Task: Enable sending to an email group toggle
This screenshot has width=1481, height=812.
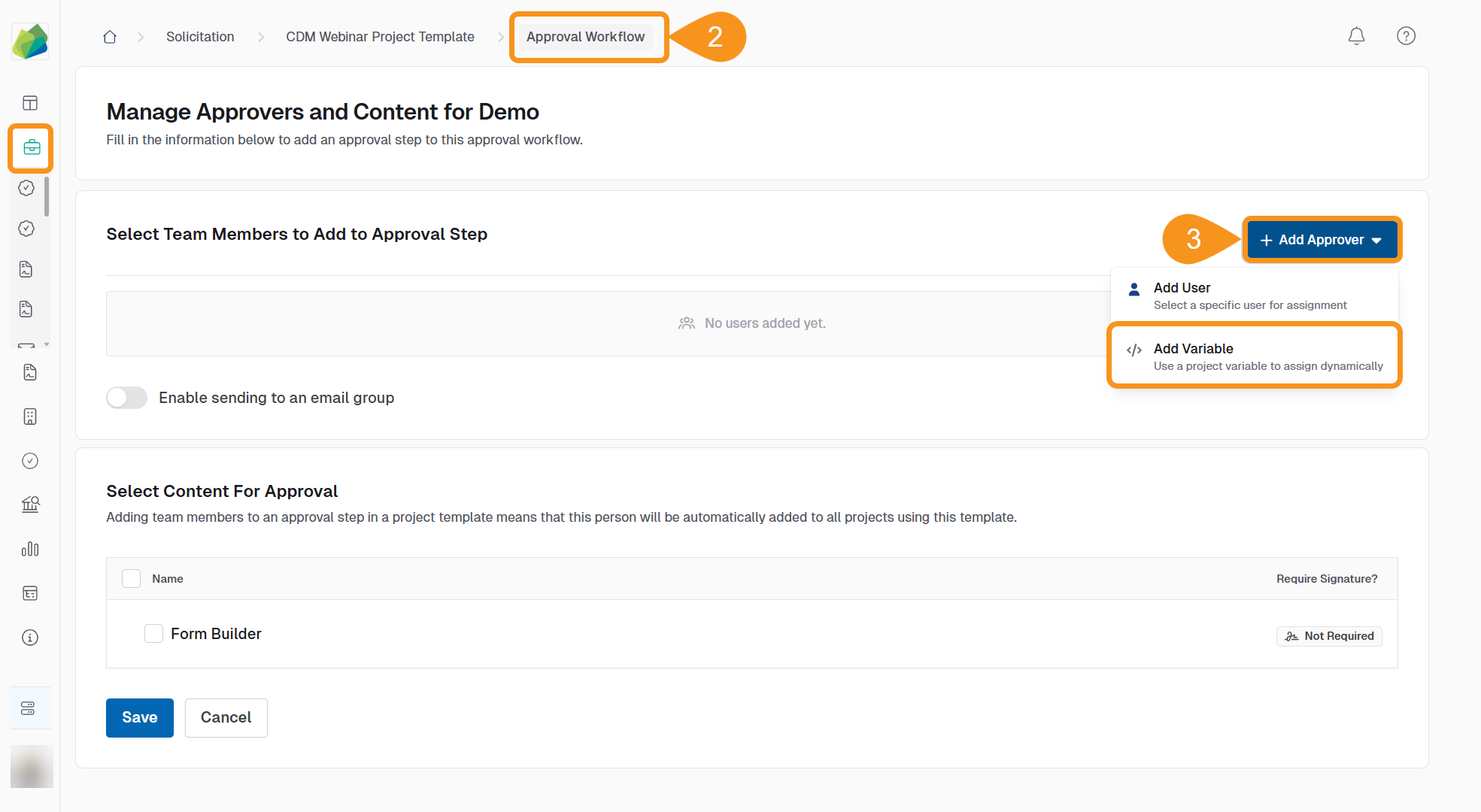Action: pos(126,398)
